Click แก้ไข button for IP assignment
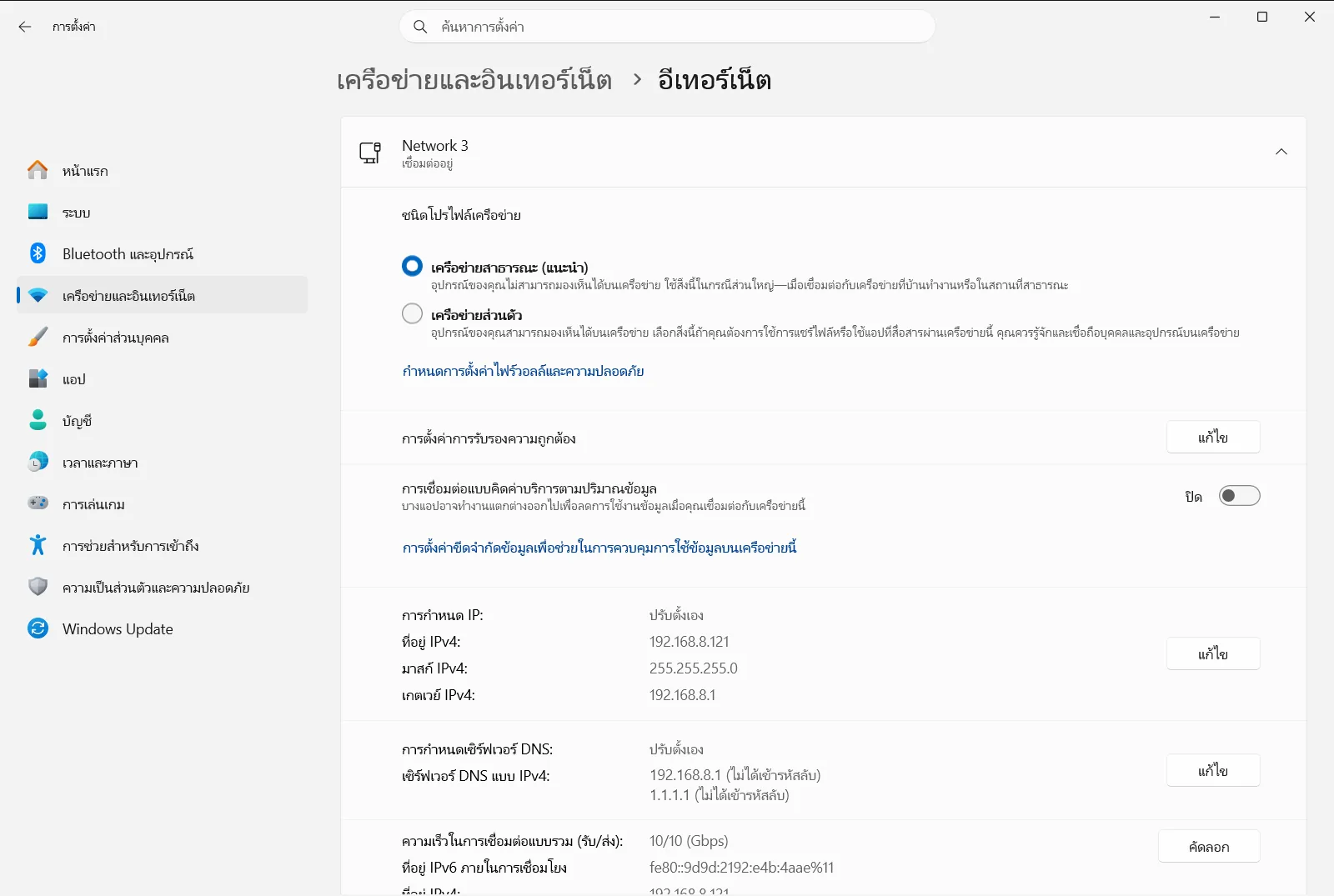The width and height of the screenshot is (1334, 896). pyautogui.click(x=1213, y=653)
